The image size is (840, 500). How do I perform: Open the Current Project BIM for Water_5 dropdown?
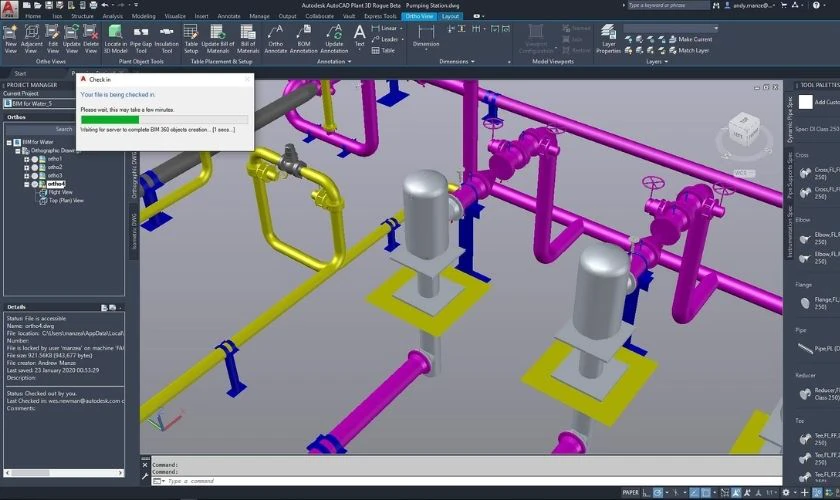[x=40, y=103]
